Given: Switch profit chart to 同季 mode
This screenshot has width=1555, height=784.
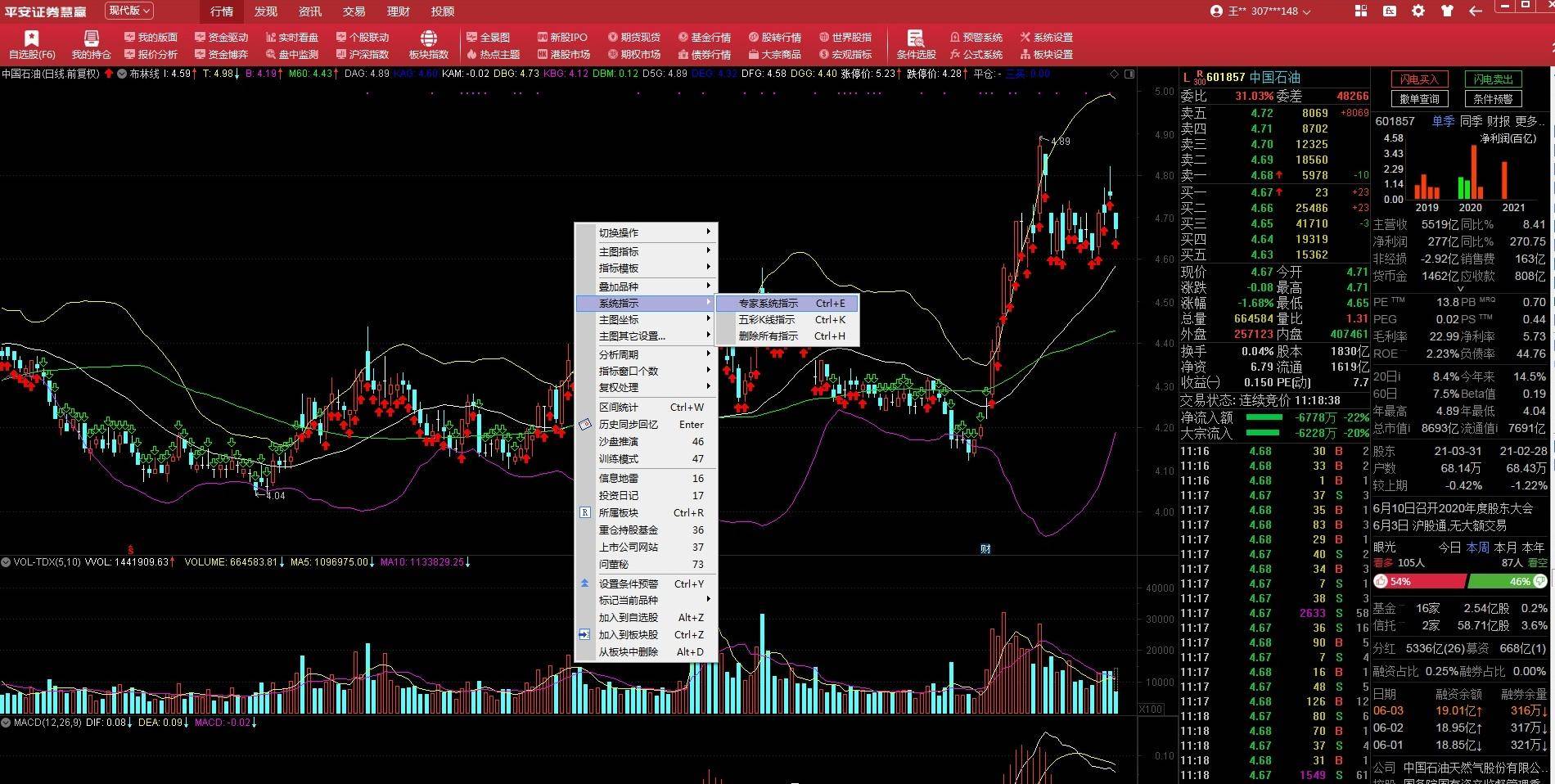Looking at the screenshot, I should (x=1471, y=120).
